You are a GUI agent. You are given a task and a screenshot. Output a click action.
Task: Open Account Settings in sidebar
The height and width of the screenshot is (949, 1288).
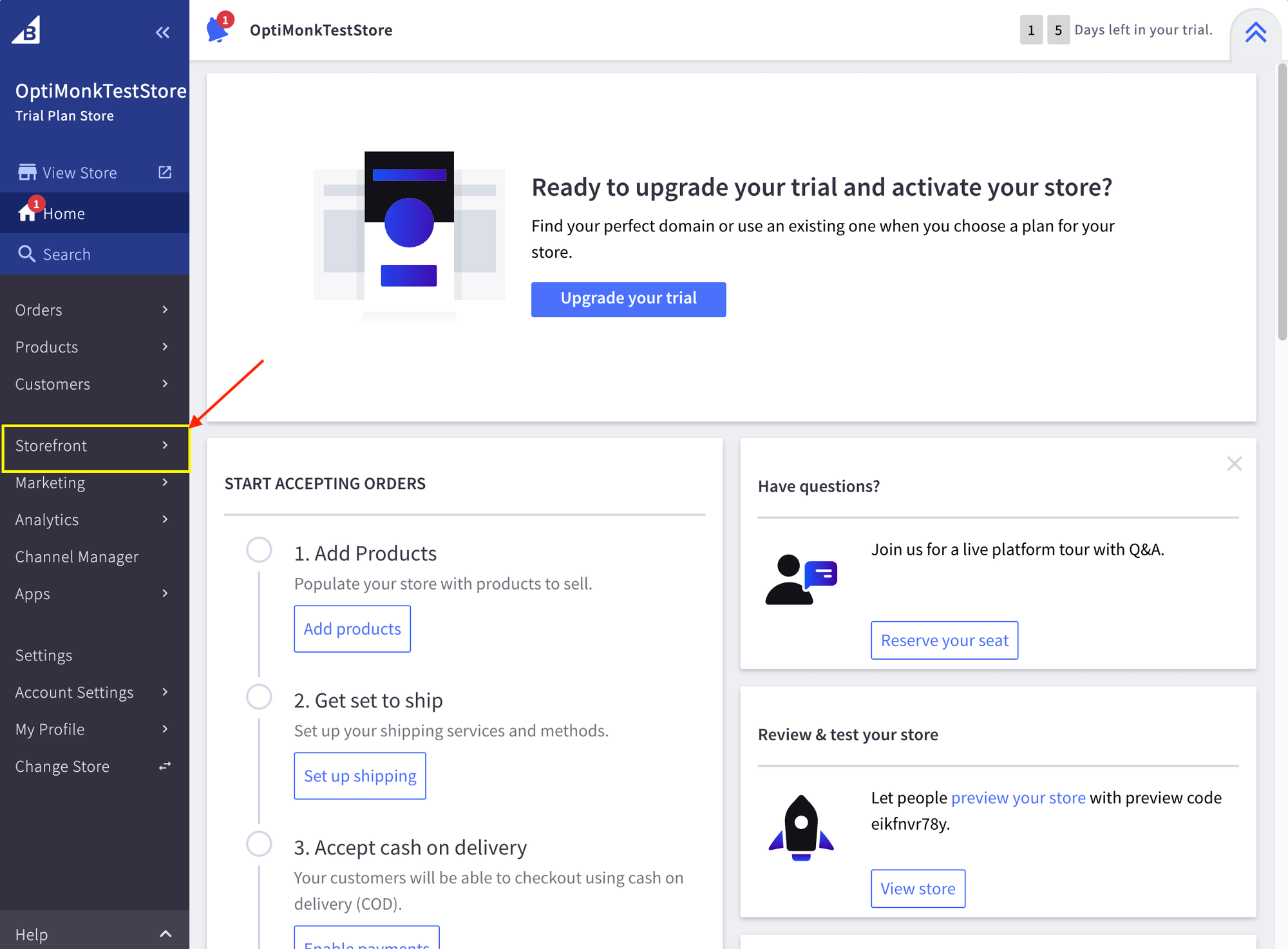pos(95,692)
